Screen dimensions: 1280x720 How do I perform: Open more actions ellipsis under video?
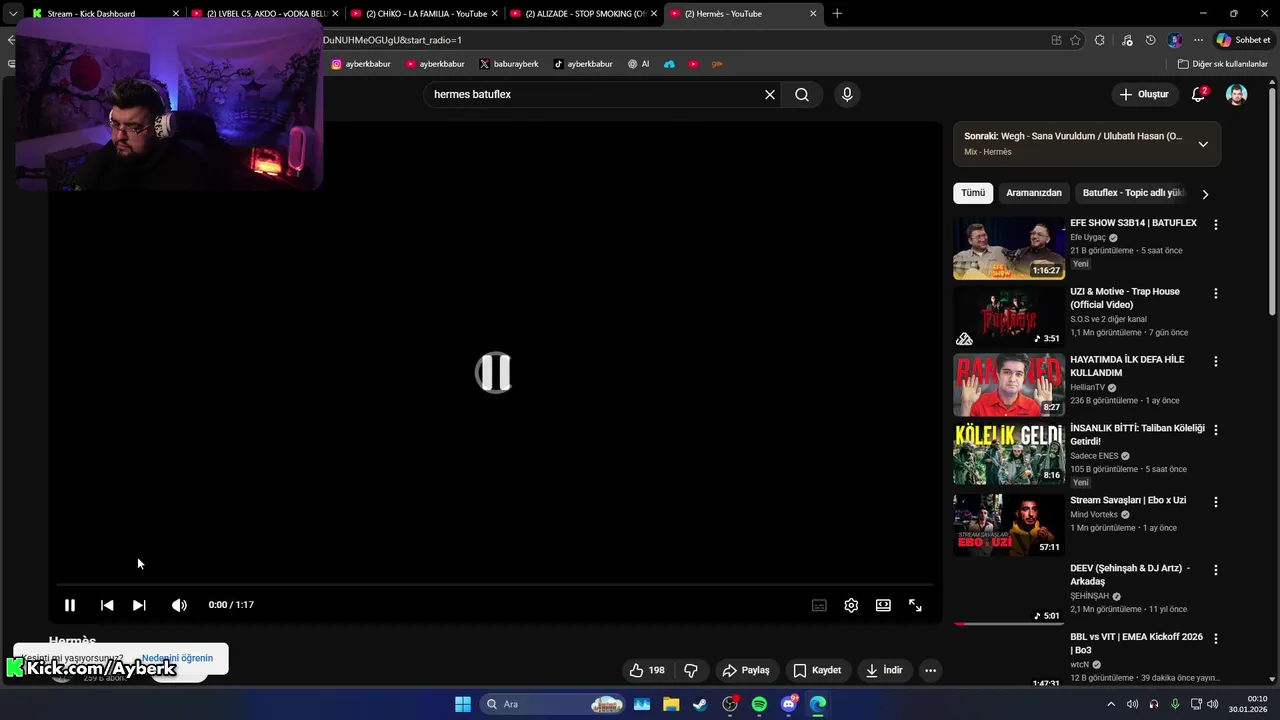(x=931, y=670)
